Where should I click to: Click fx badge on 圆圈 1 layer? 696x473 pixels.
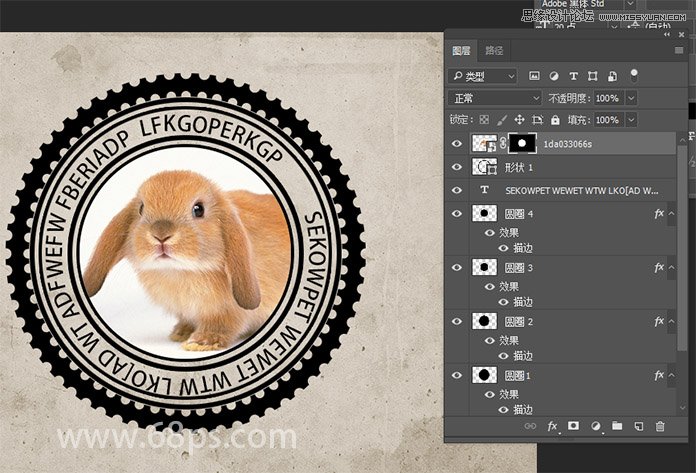pyautogui.click(x=659, y=375)
